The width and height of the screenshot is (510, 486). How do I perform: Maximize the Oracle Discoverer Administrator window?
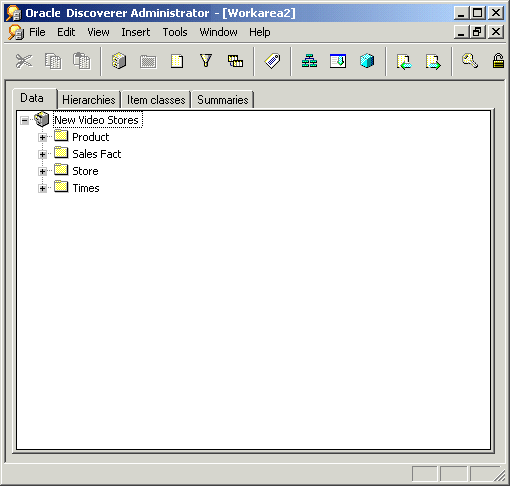point(478,13)
